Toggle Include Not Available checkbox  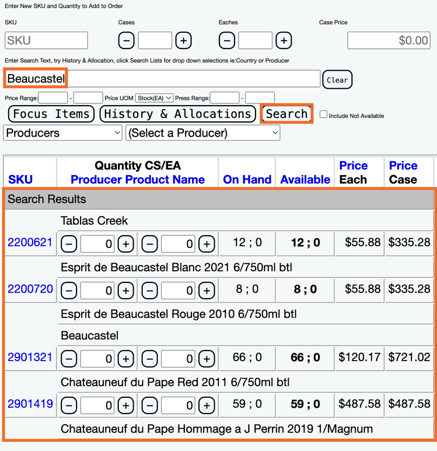323,114
